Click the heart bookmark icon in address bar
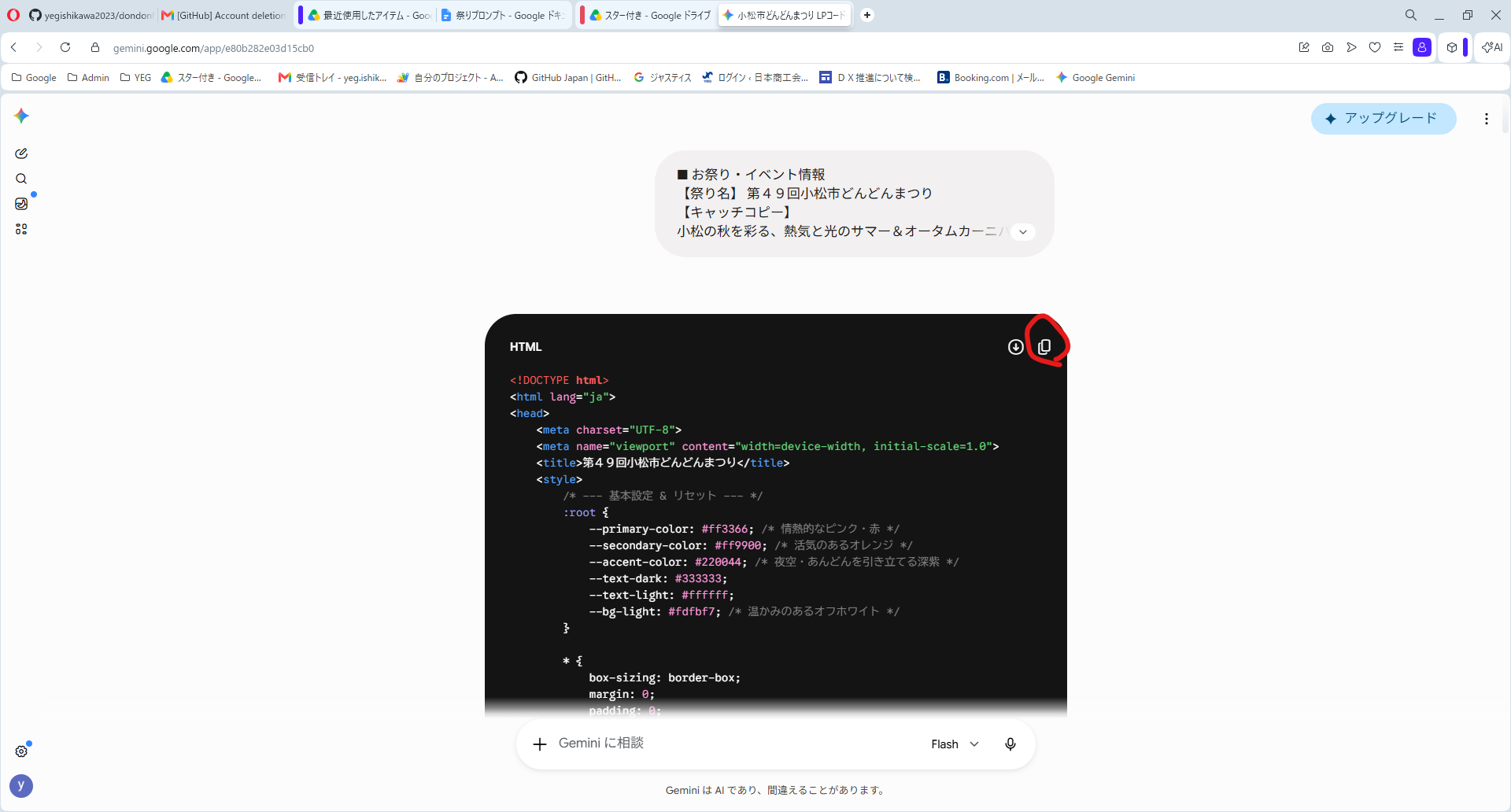The width and height of the screenshot is (1511, 812). click(1375, 47)
